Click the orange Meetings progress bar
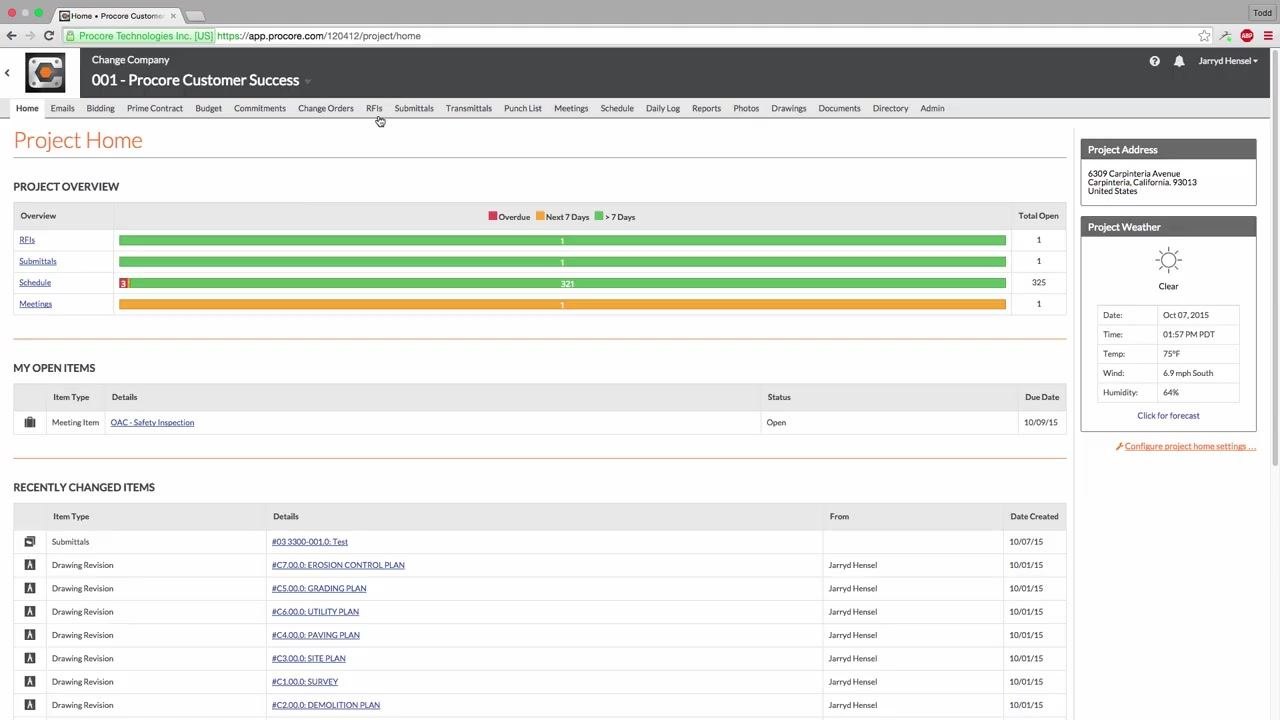The image size is (1280, 720). [x=562, y=304]
